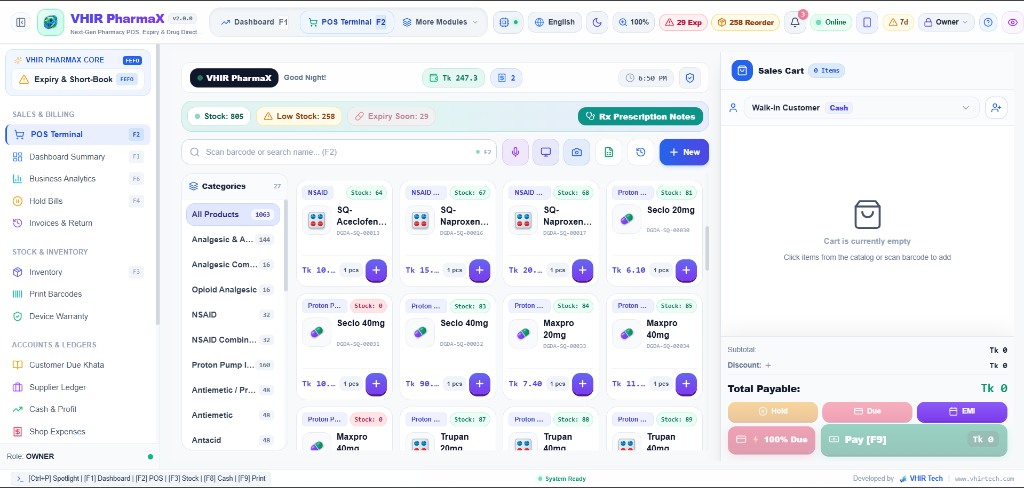Add discount with the plus sign
Viewport: 1024px width, 488px height.
tap(768, 366)
